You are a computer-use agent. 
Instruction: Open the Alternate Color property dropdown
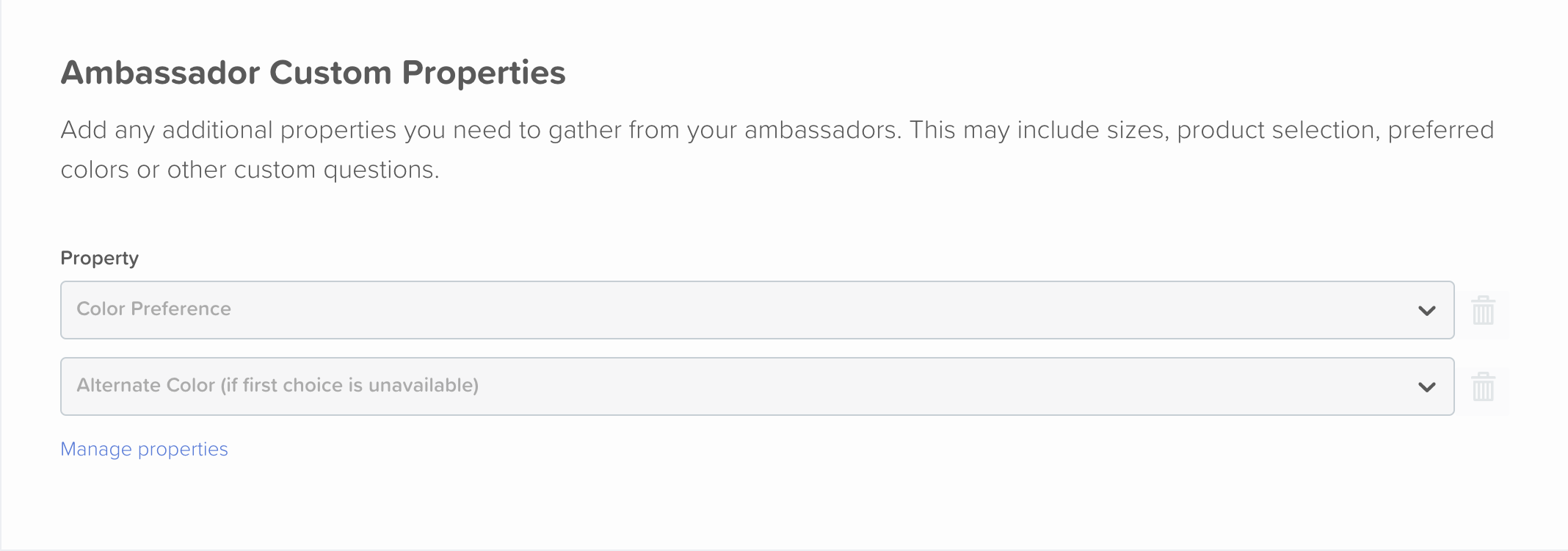click(x=757, y=386)
